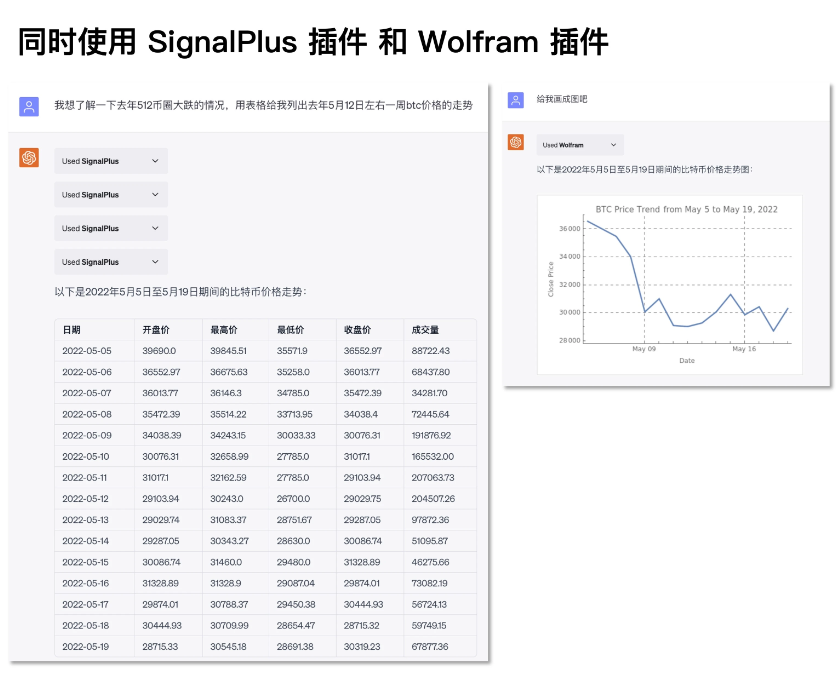This screenshot has height=677, width=839.
Task: Click the Close Price axis label
Action: 551,279
